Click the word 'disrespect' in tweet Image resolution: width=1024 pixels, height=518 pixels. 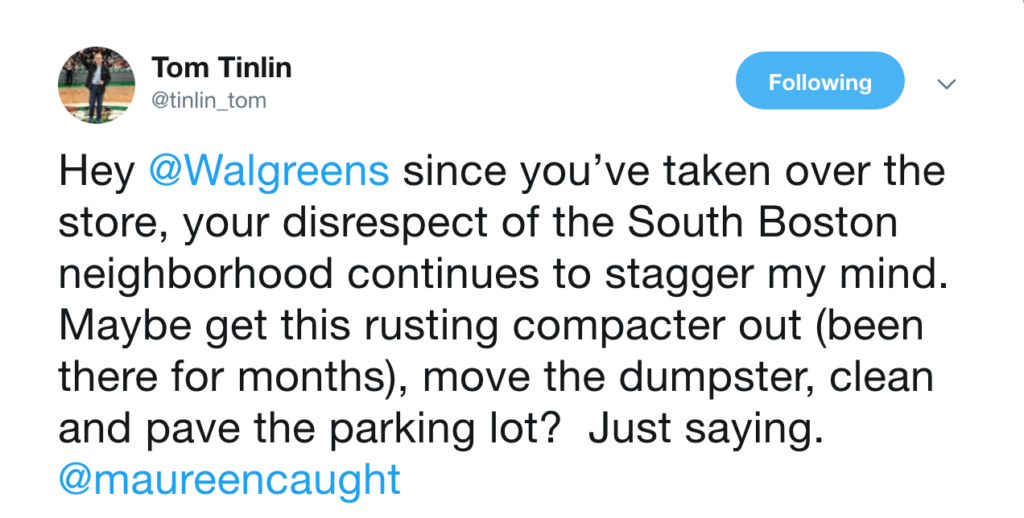click(x=385, y=223)
